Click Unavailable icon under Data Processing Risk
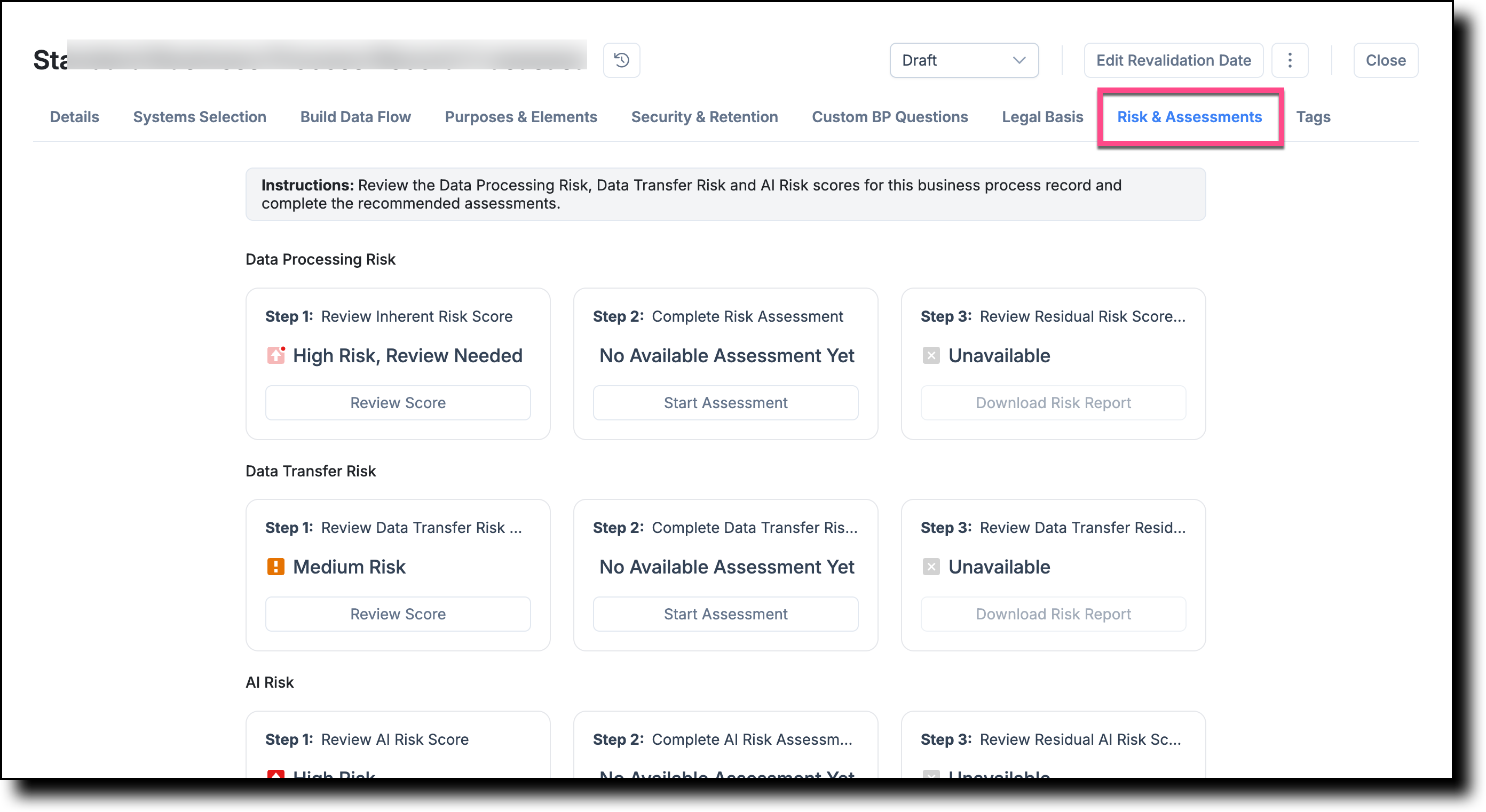This screenshot has height=812, width=1486. pos(931,355)
